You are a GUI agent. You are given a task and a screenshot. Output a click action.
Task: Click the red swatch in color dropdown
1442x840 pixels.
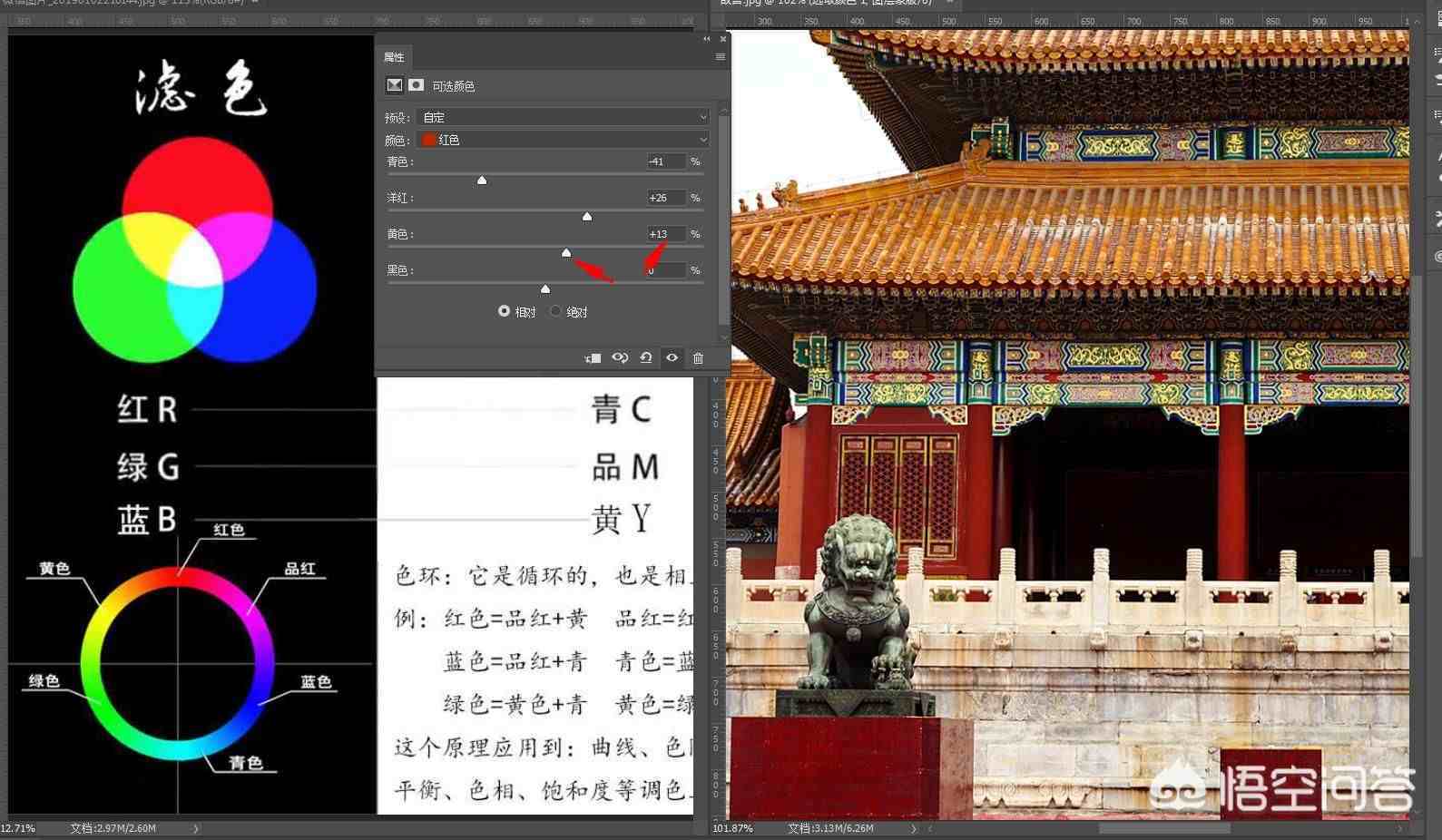[428, 140]
